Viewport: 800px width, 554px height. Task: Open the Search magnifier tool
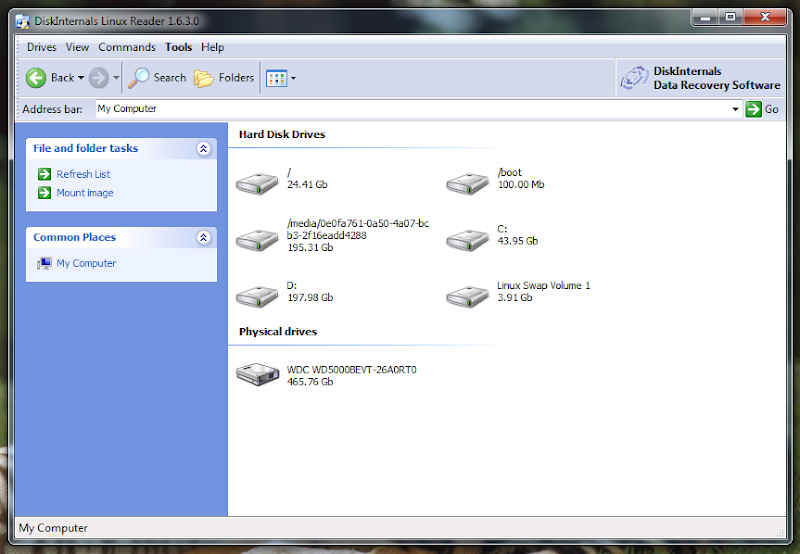click(x=138, y=78)
